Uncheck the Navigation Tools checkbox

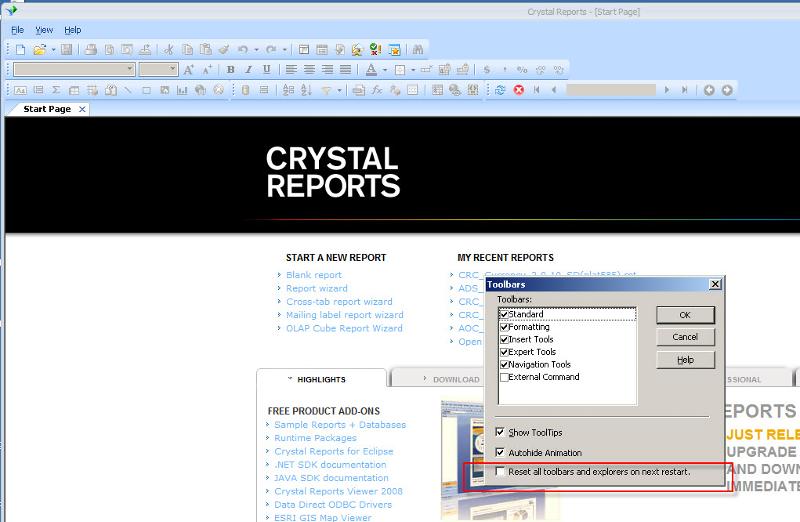[x=504, y=364]
